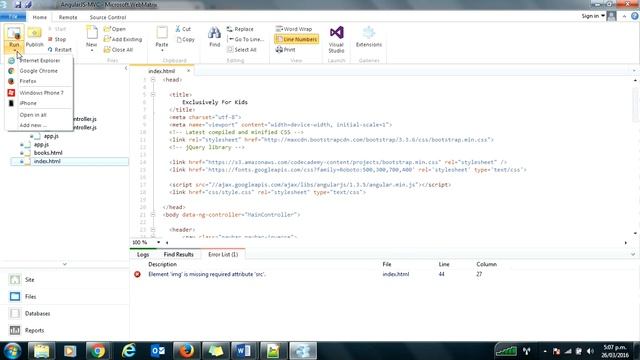Open the Reports workspace
Screen dimensions: 640x360
click(34, 330)
